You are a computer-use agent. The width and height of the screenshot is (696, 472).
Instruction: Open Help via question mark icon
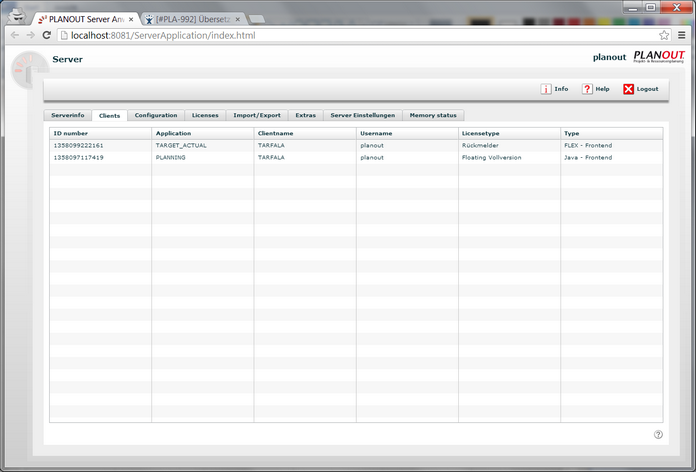click(587, 89)
